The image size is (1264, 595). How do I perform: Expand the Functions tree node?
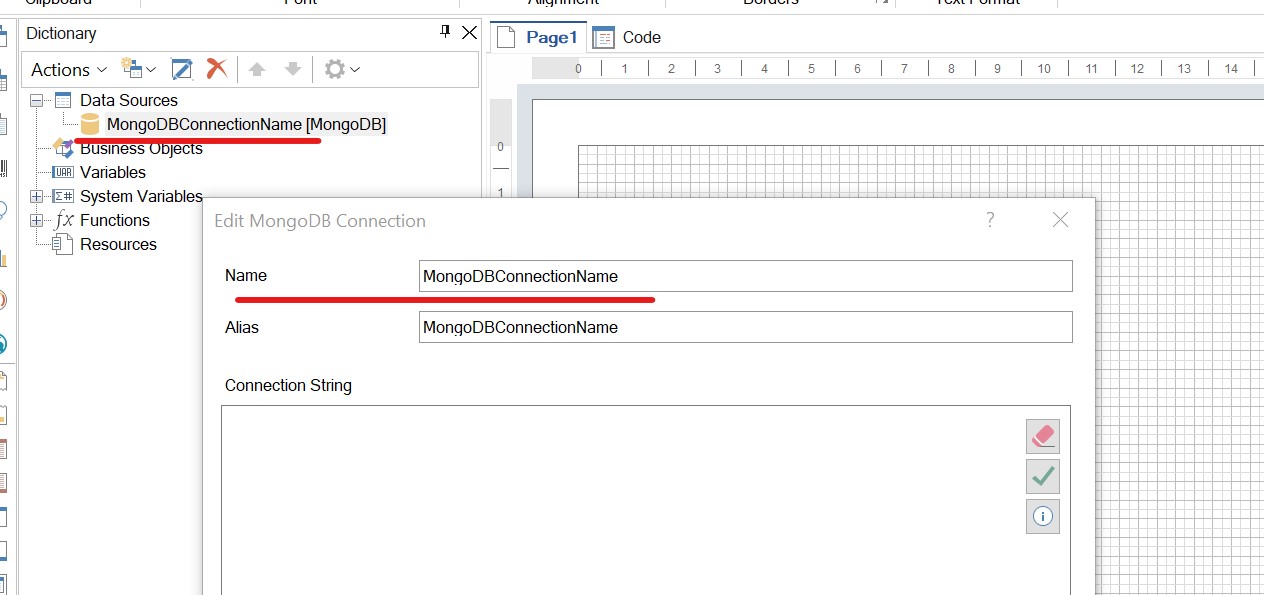pyautogui.click(x=37, y=220)
